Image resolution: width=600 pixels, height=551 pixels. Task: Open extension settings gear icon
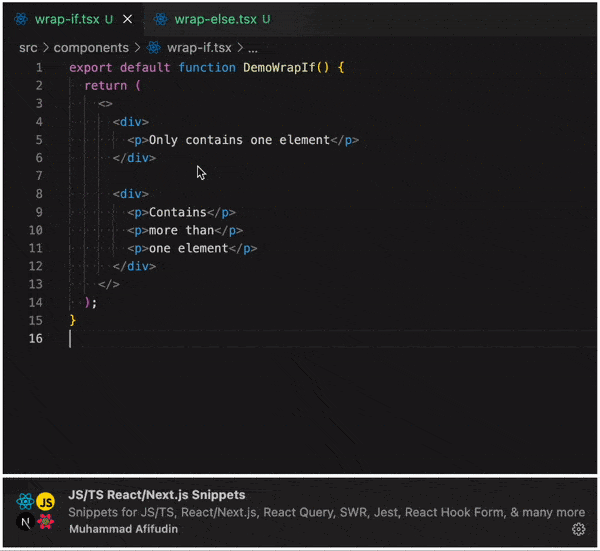578,529
